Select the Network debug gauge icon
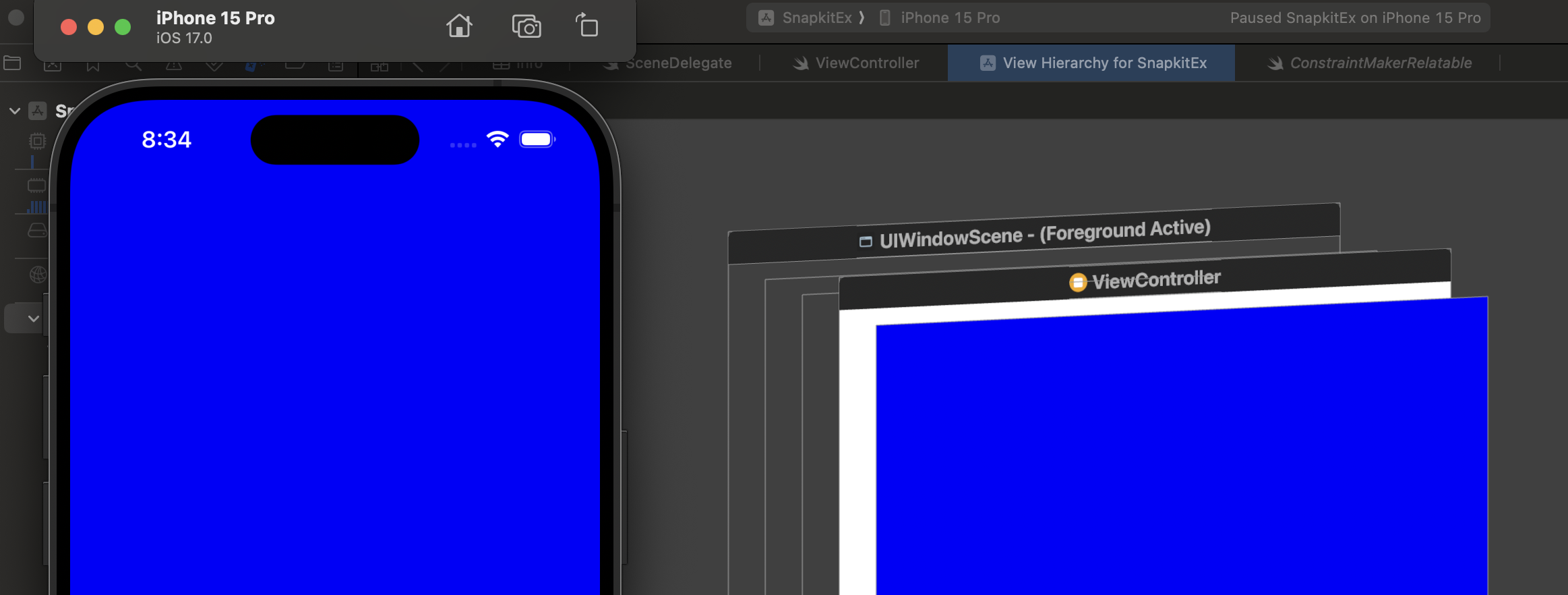The width and height of the screenshot is (1568, 595). pos(38,275)
